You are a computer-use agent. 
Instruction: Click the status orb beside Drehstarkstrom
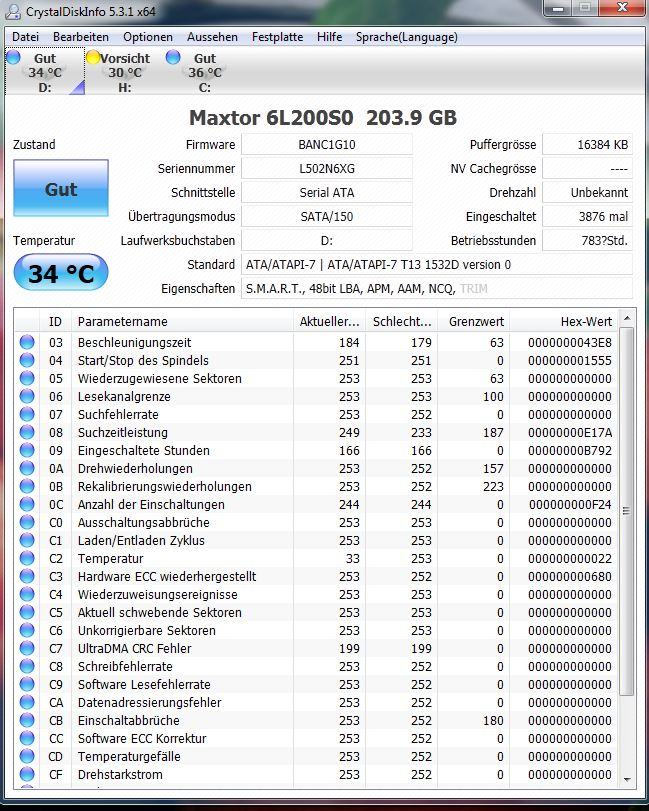27,774
